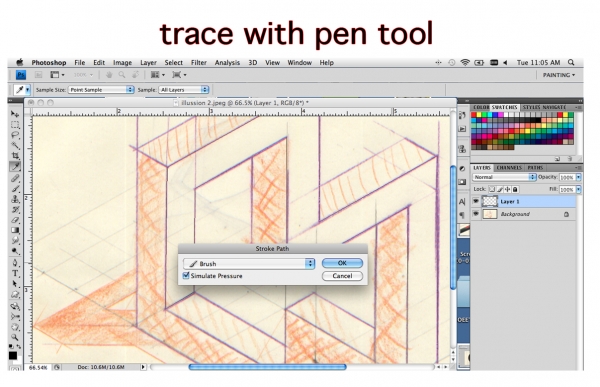Open Spotlight search in menu bar
The height and width of the screenshot is (387, 600).
click(x=571, y=62)
